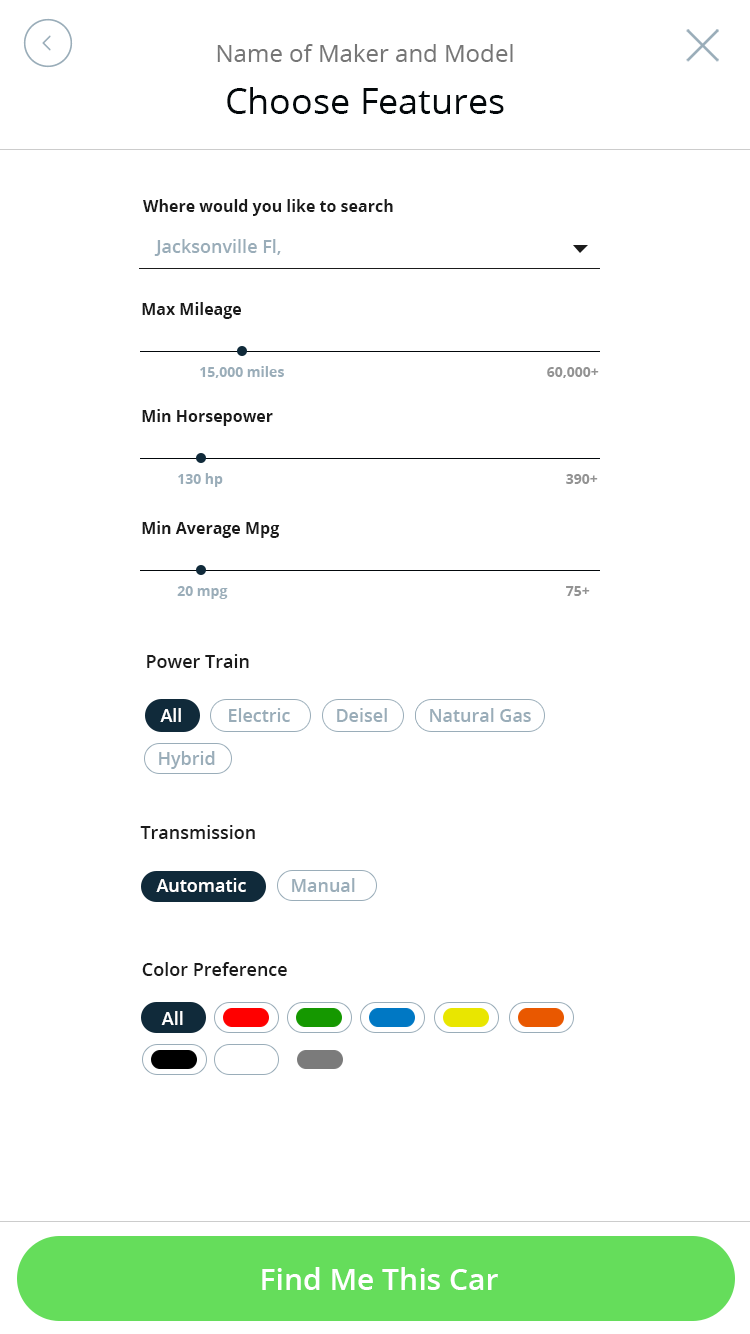The height and width of the screenshot is (1334, 750).
Task: Click the Max Mileage slider handle
Action: [x=242, y=351]
